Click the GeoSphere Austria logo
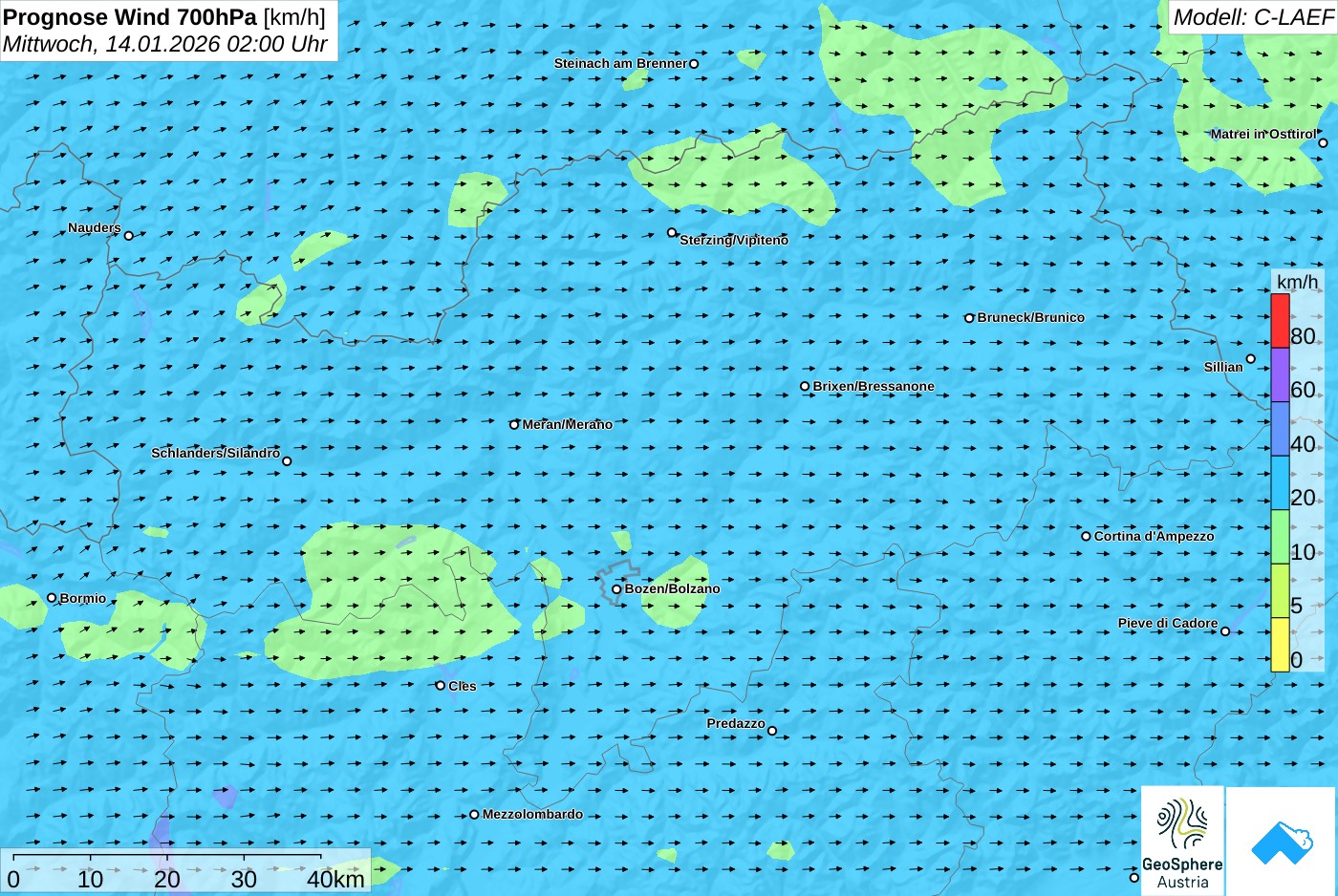This screenshot has width=1338, height=896. click(1182, 842)
